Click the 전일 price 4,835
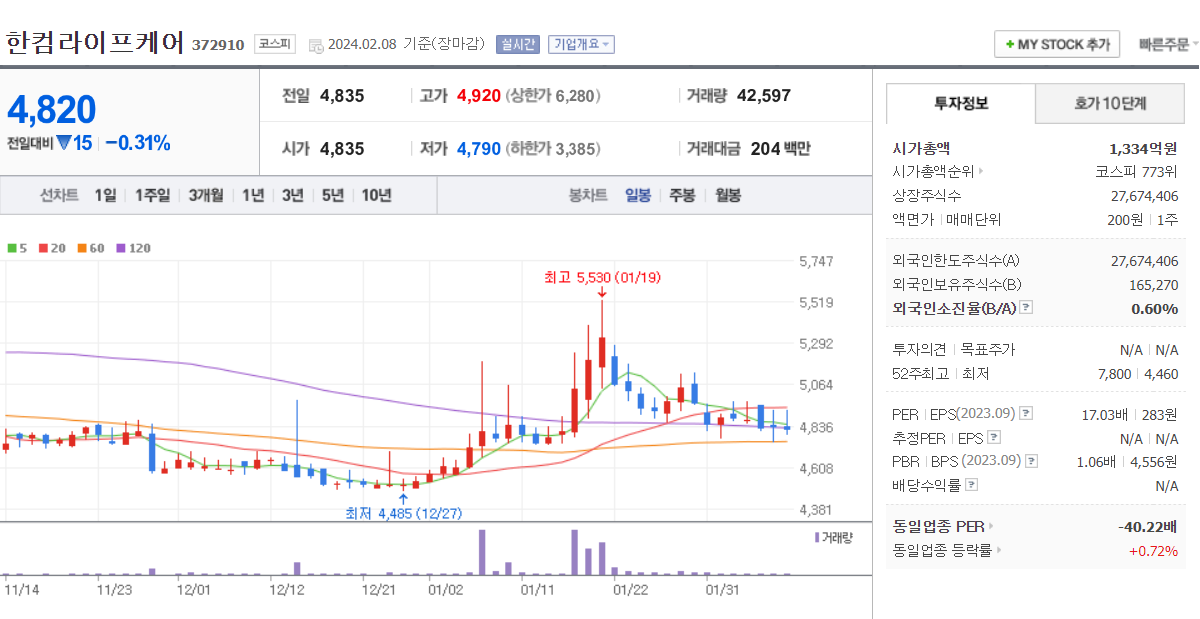The image size is (1200, 619). 342,96
